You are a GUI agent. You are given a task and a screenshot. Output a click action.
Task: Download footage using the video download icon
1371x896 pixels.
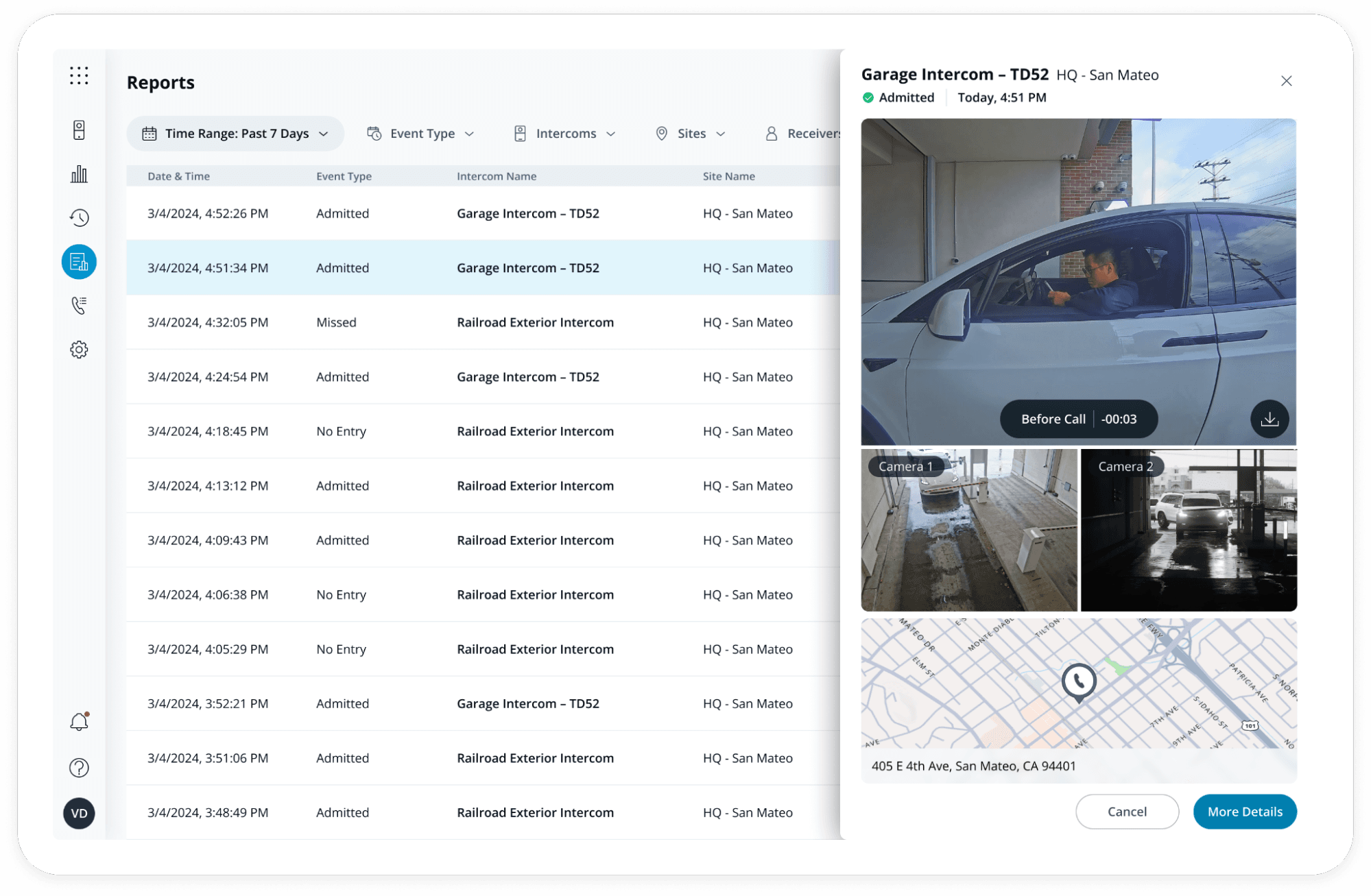pos(1269,418)
